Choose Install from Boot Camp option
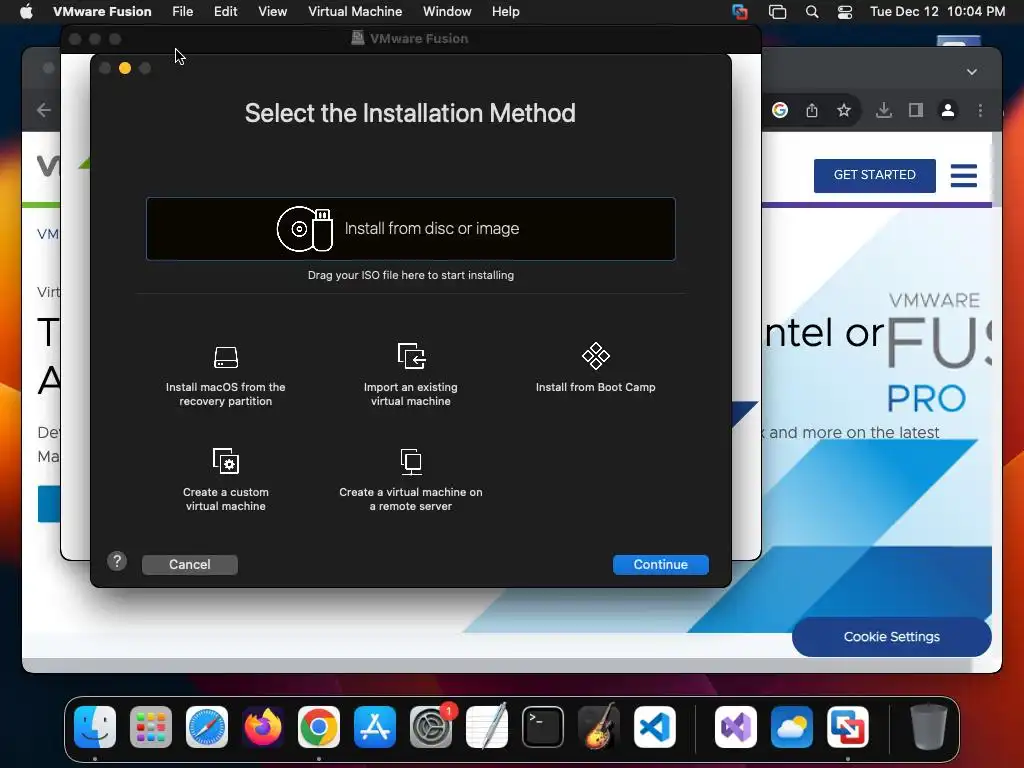Image resolution: width=1024 pixels, height=768 pixels. [x=596, y=368]
